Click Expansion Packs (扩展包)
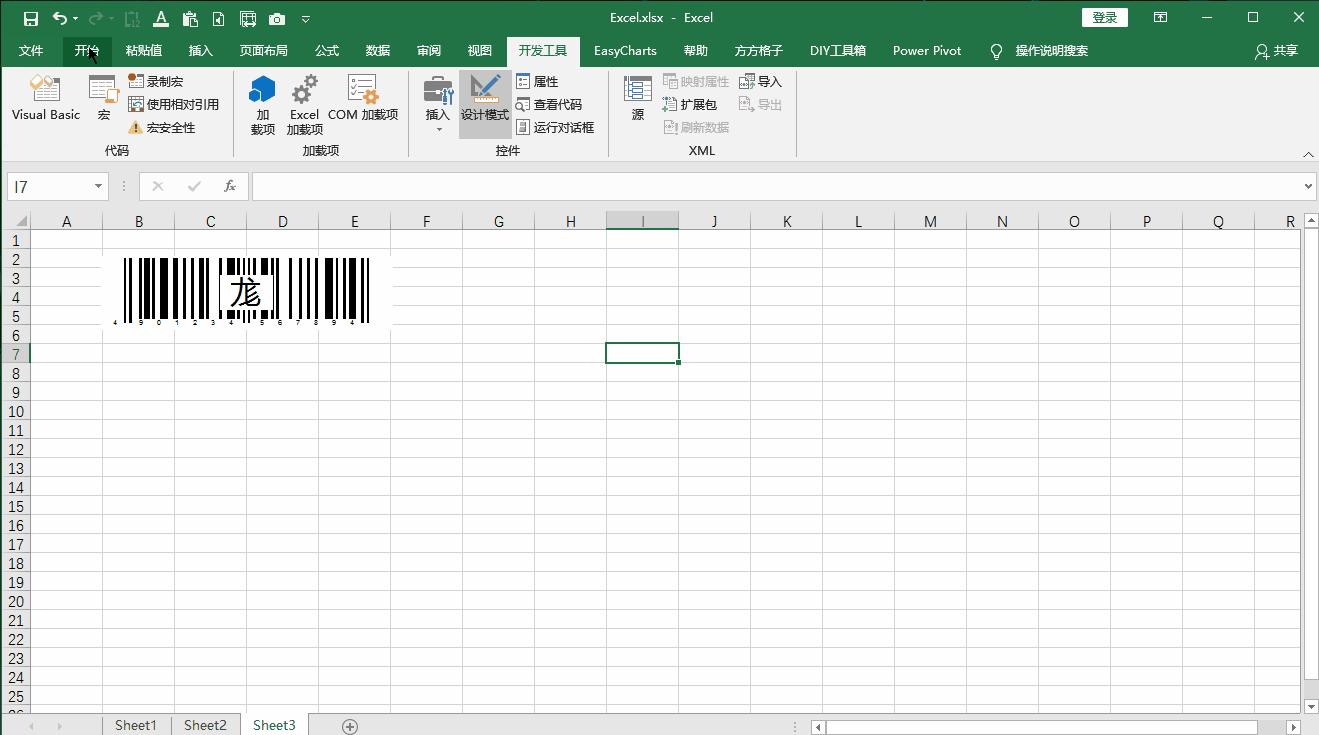This screenshot has height=735, width=1319. pos(690,105)
